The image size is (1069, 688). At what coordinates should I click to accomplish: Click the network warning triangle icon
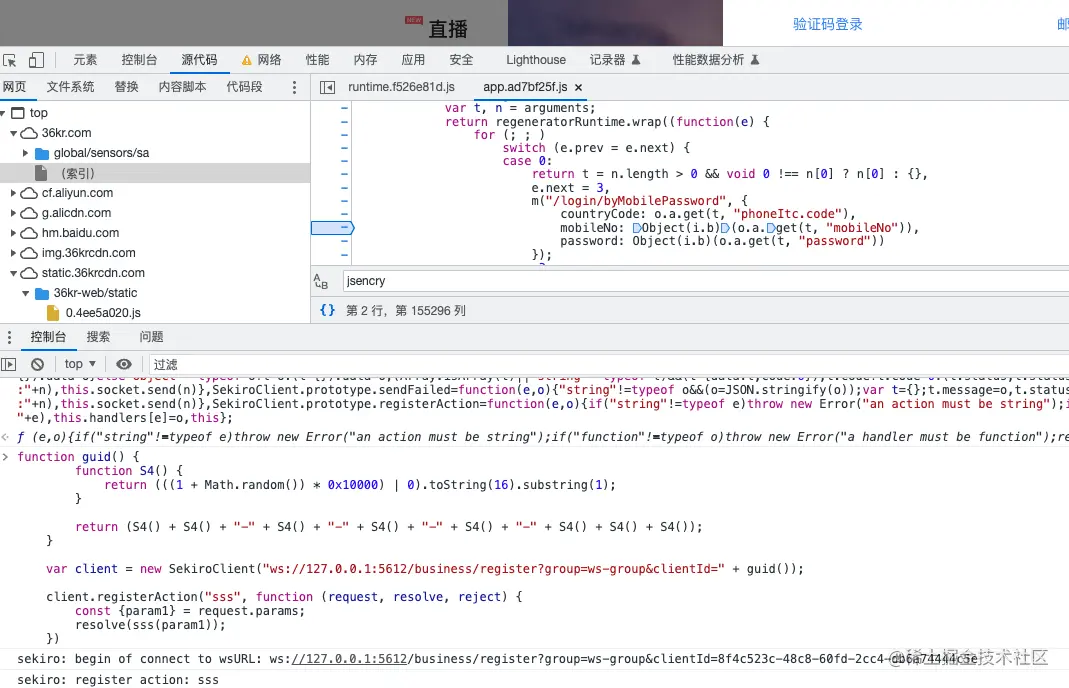click(247, 61)
